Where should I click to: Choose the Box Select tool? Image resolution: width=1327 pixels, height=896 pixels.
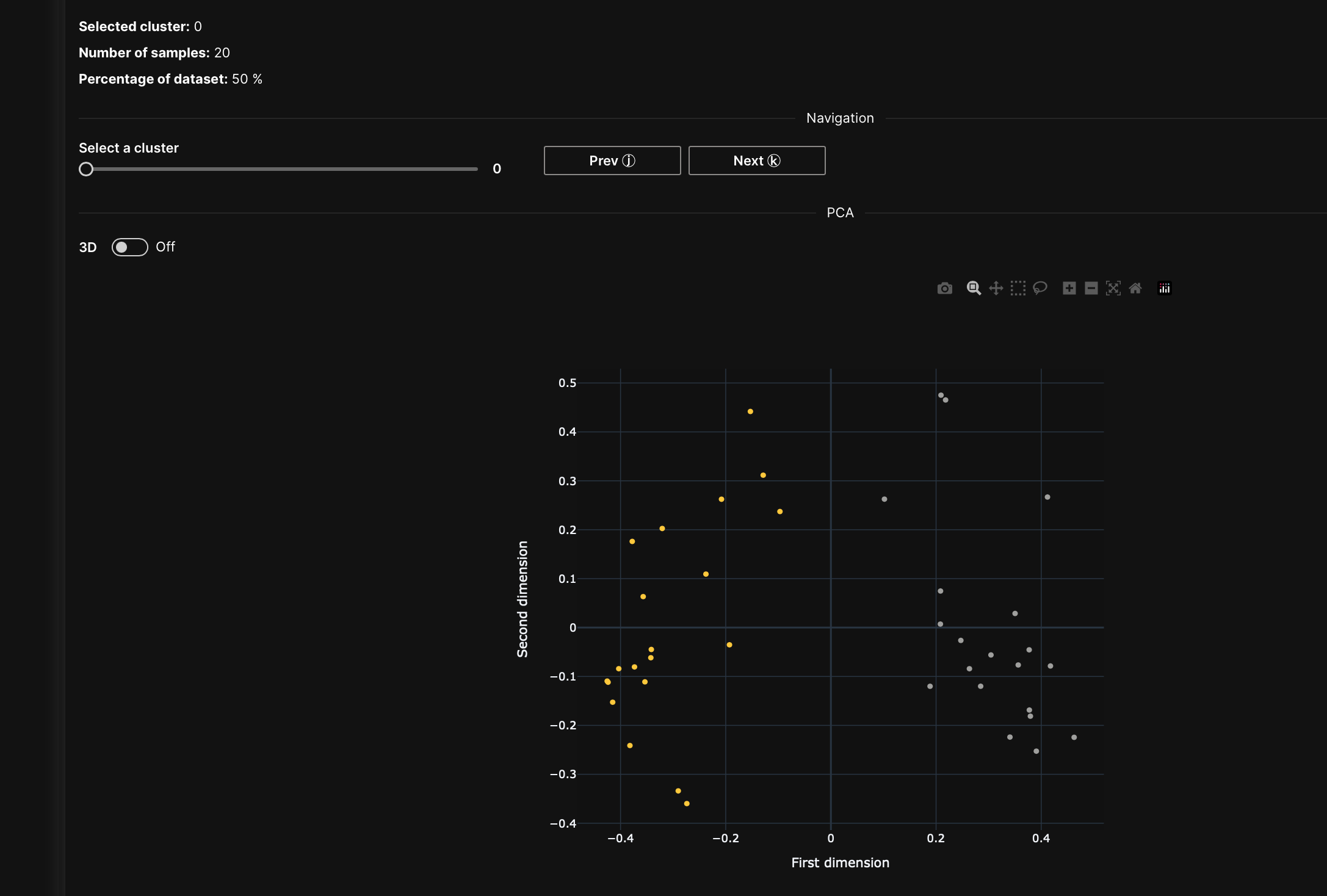click(x=1018, y=288)
